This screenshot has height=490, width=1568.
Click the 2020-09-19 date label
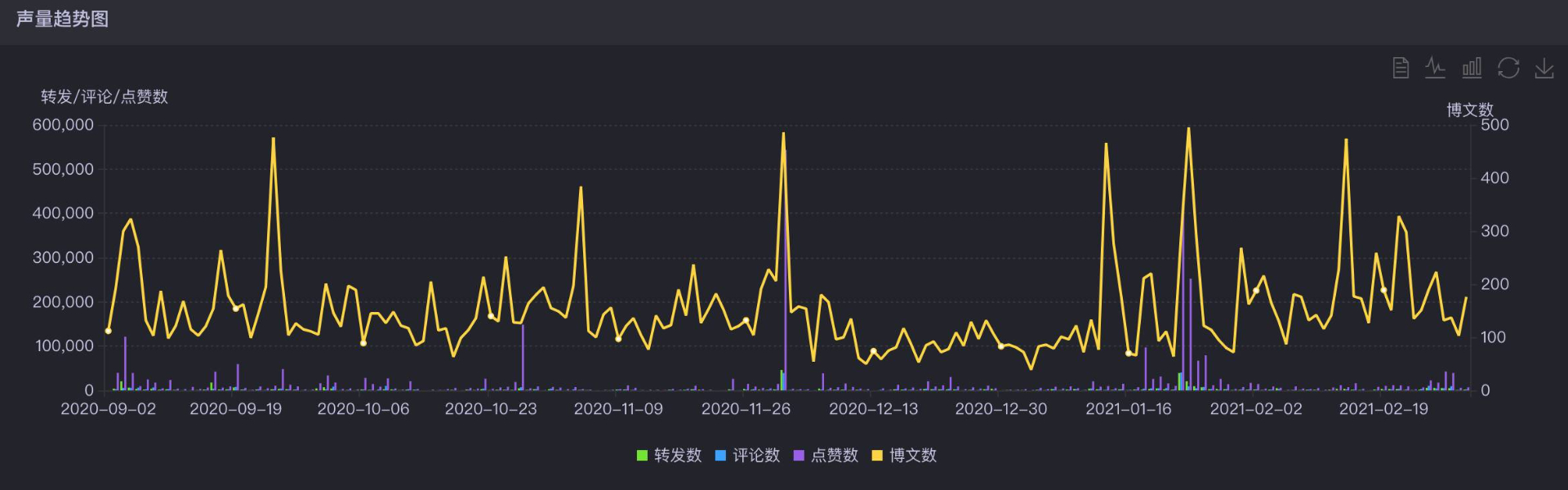coord(236,409)
